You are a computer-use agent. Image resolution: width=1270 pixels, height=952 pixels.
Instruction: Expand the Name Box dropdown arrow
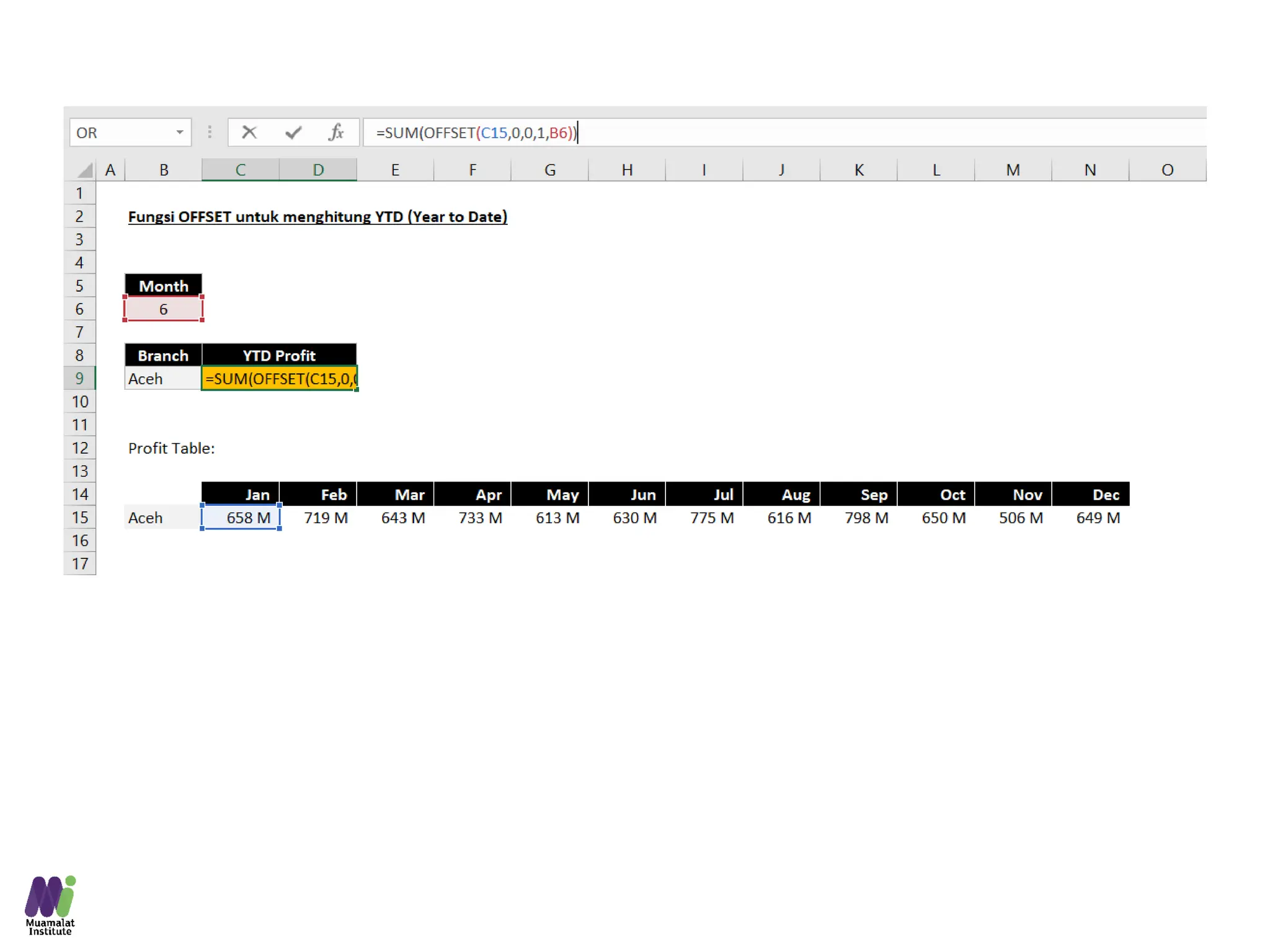coord(180,132)
